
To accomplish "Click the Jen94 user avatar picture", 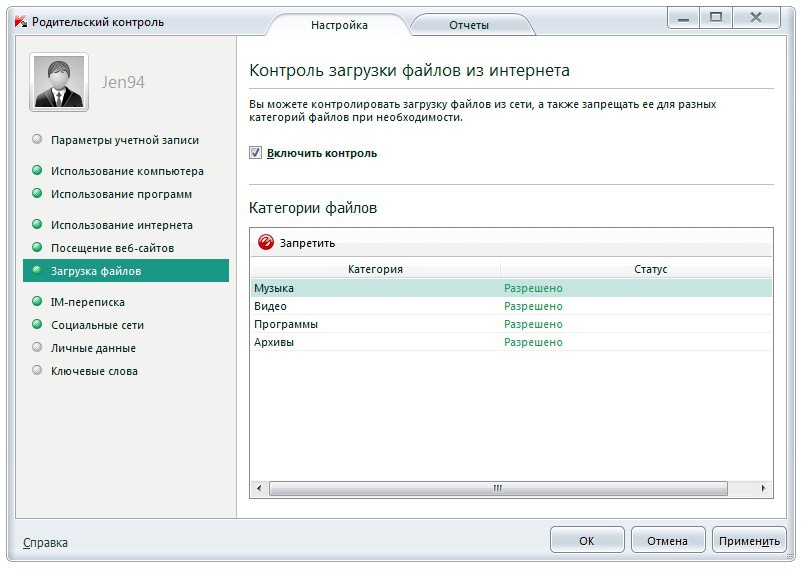I will [60, 82].
